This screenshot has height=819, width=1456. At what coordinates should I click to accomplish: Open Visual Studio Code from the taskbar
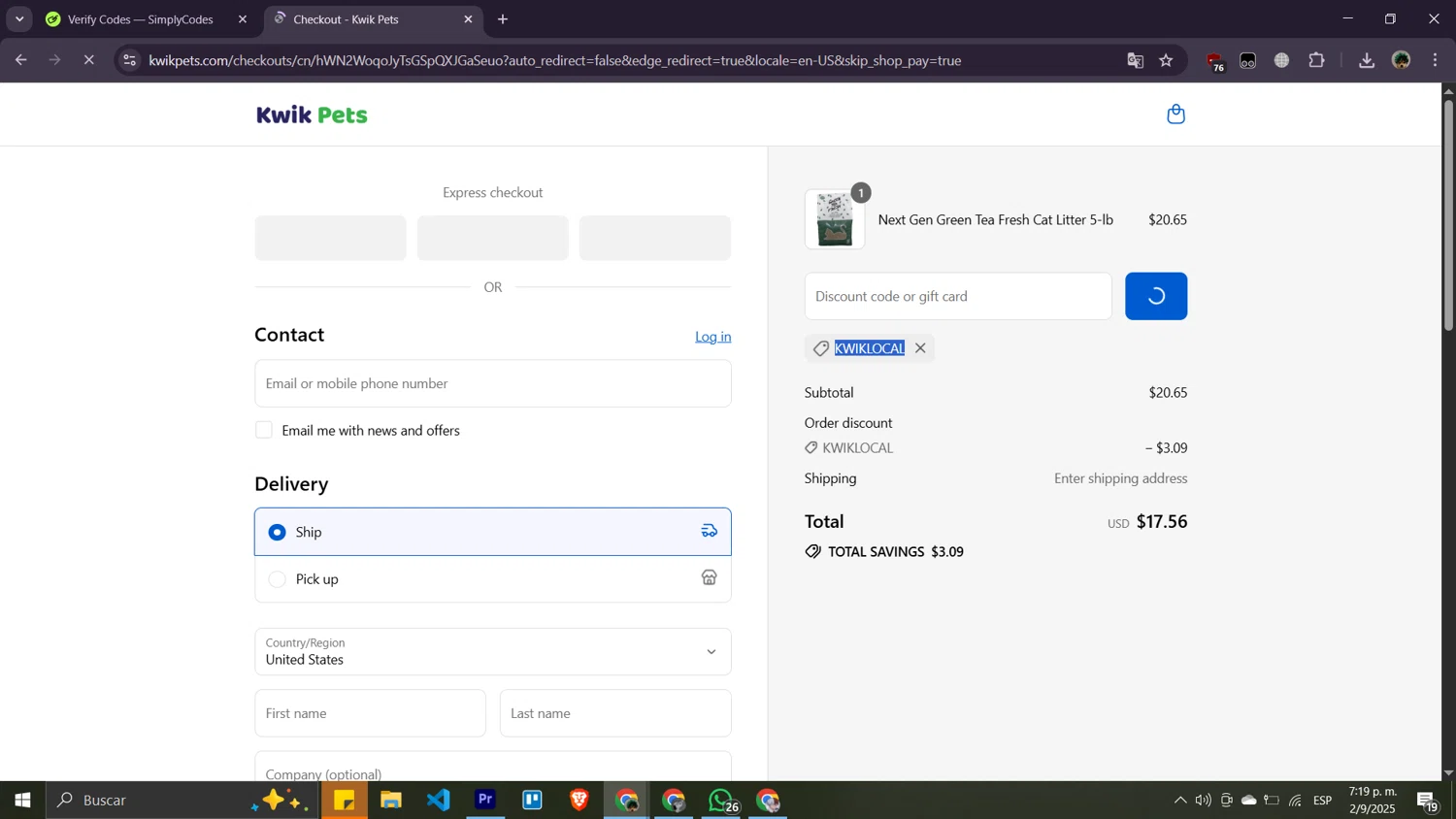tap(439, 801)
